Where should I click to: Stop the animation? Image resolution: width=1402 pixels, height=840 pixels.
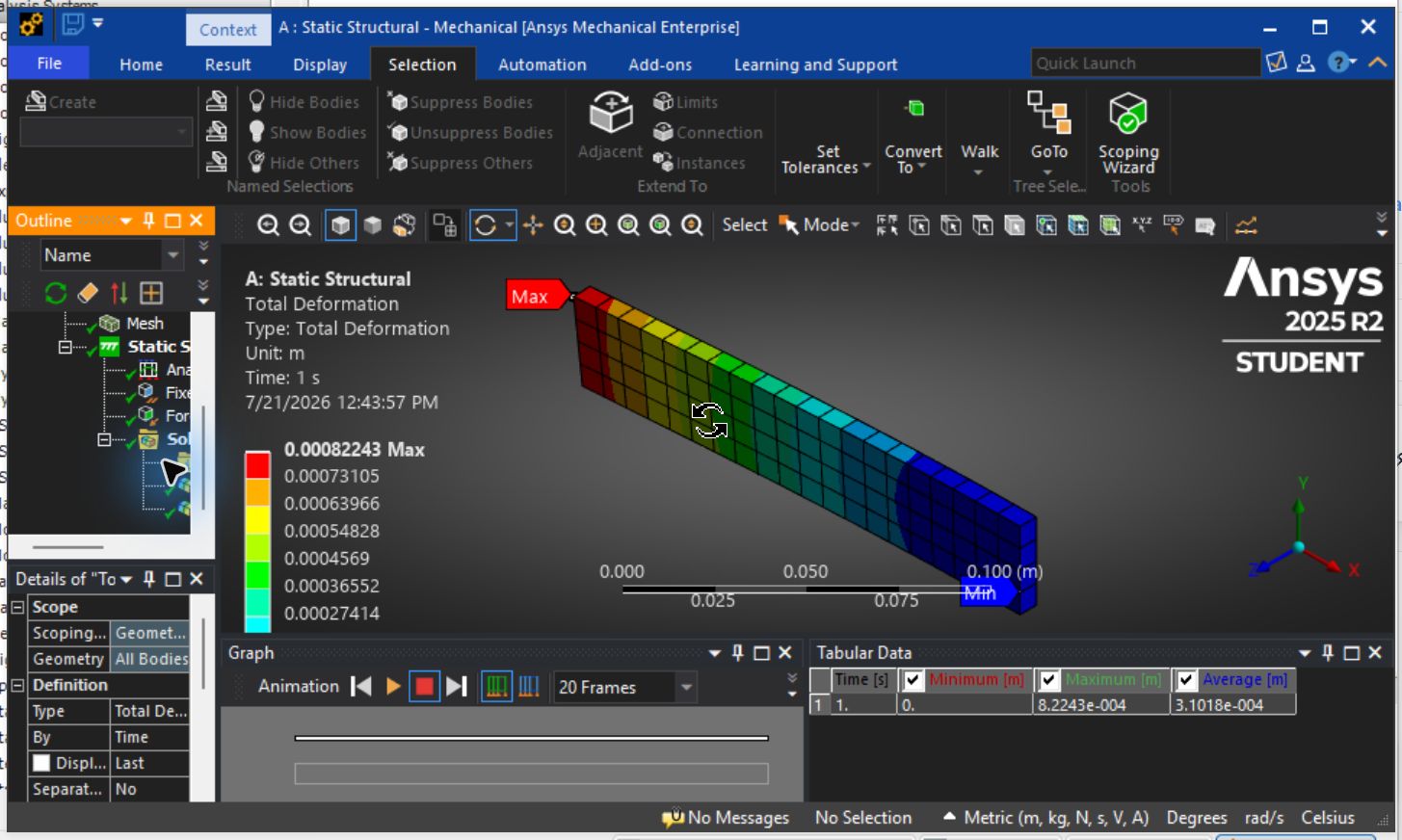click(424, 686)
